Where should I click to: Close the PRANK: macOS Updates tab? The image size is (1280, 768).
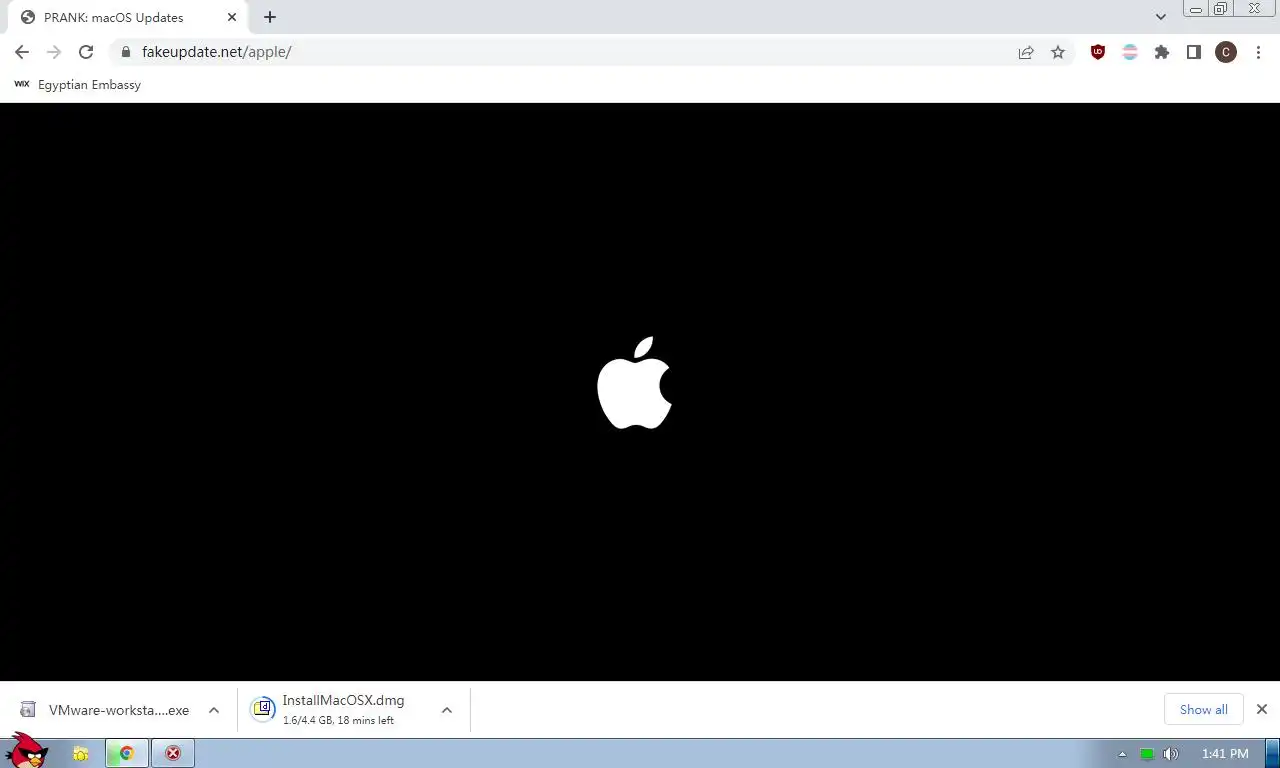(232, 17)
